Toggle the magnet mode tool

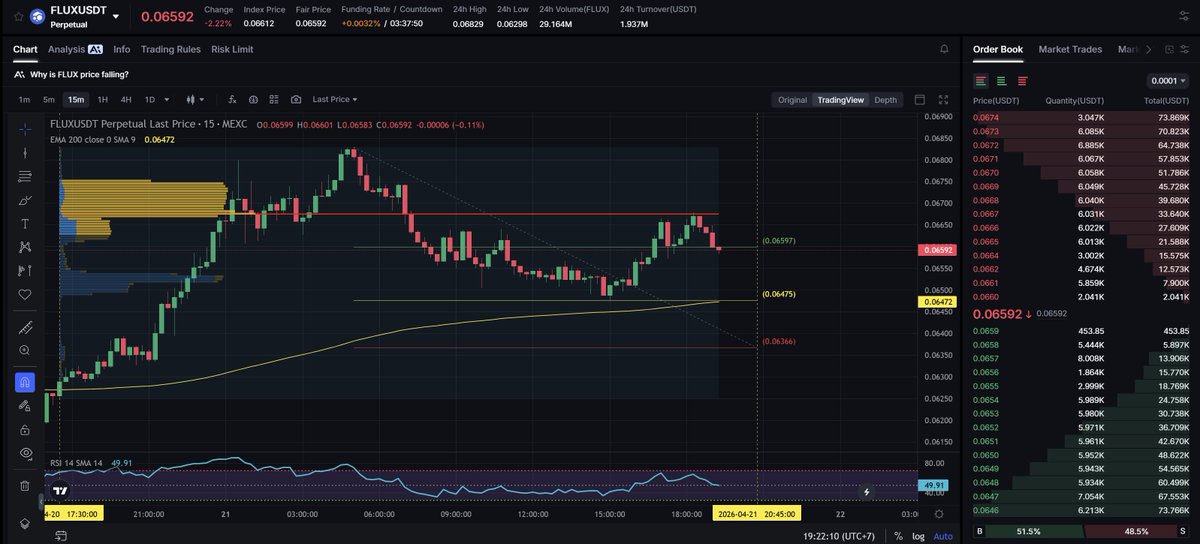(x=25, y=382)
